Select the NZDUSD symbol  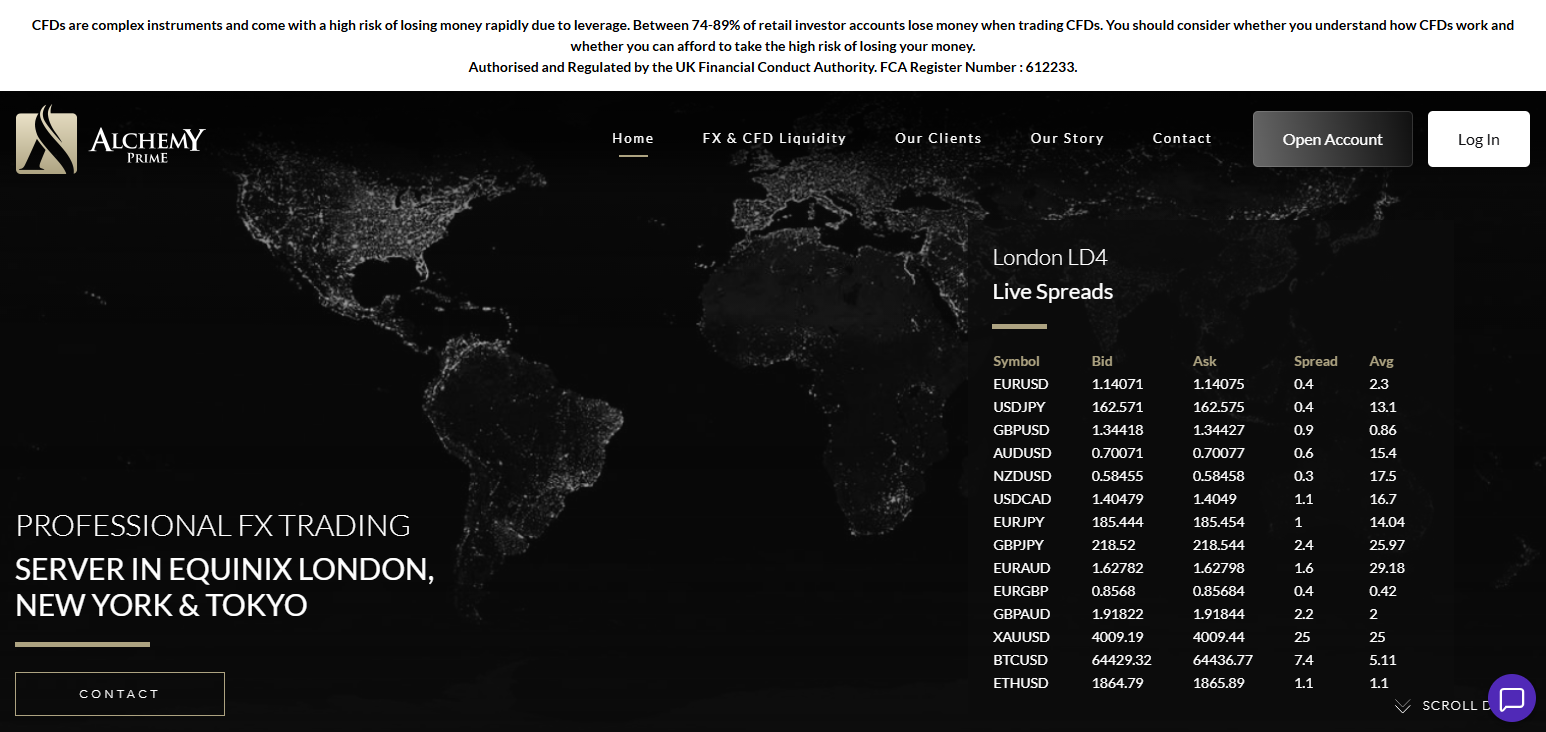(x=1022, y=476)
